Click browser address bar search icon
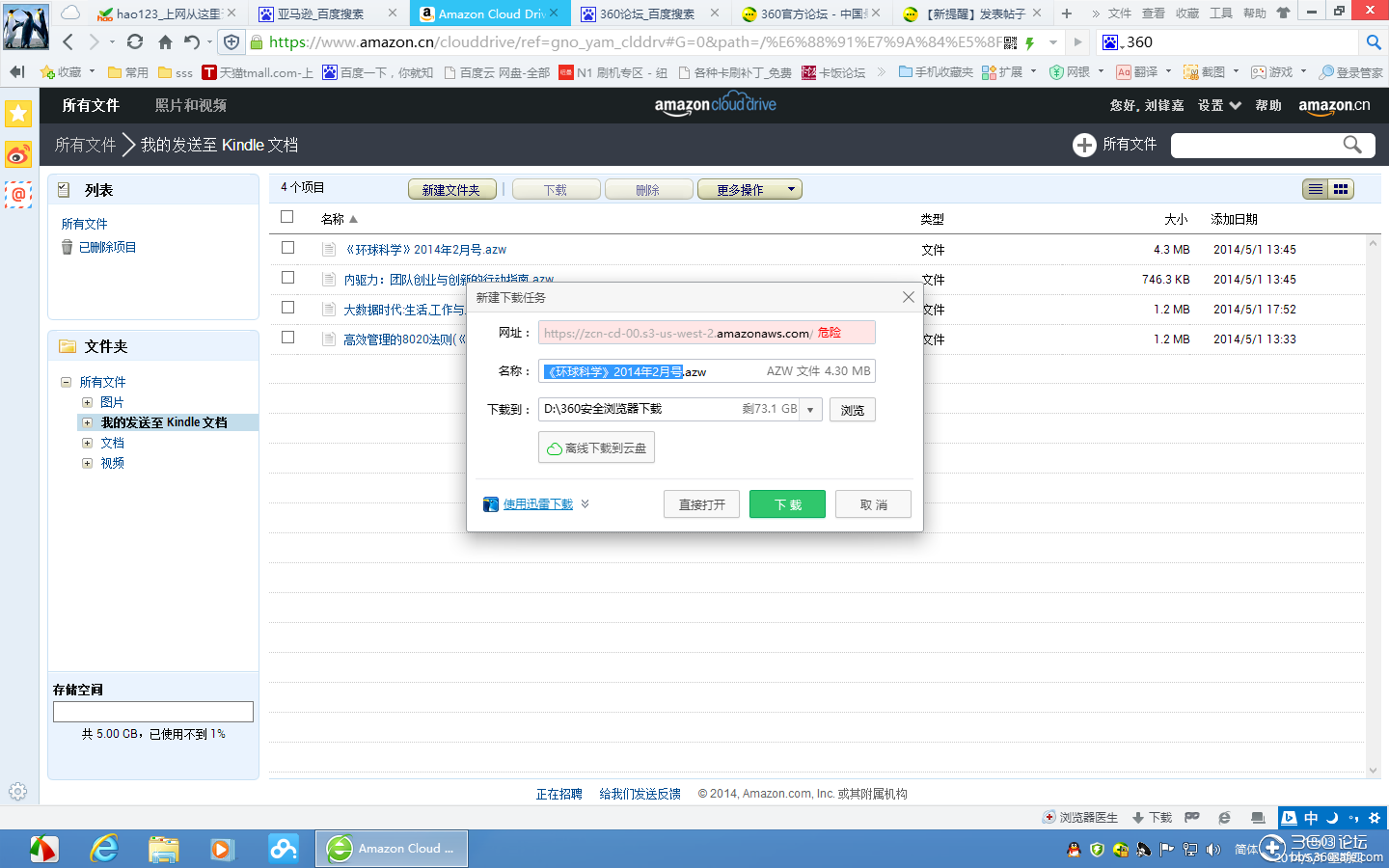The image size is (1389, 868). (1374, 42)
